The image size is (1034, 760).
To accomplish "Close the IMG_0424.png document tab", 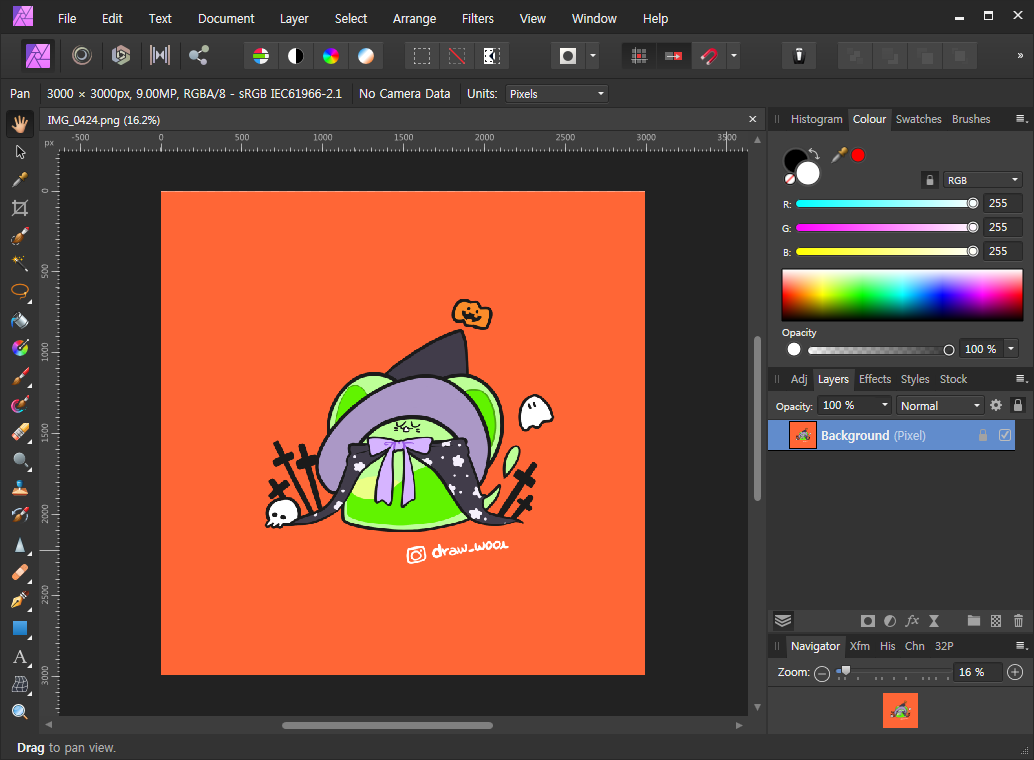I will (x=752, y=119).
